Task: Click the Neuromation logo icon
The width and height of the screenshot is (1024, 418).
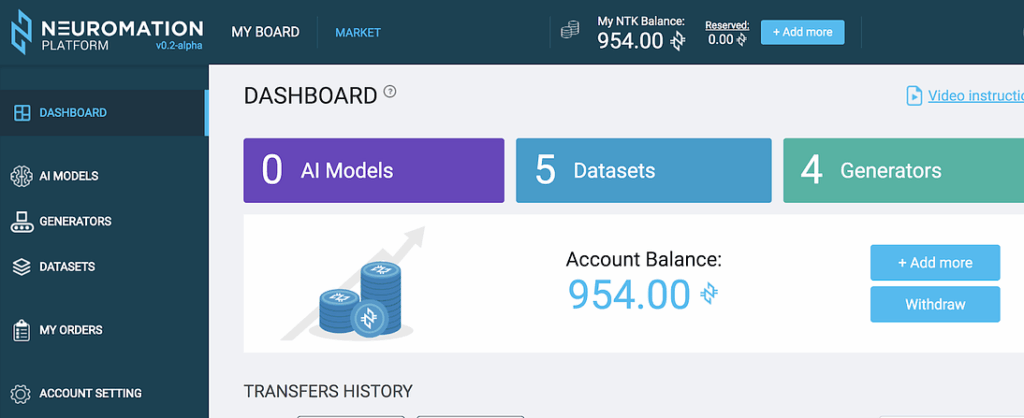Action: (x=21, y=32)
